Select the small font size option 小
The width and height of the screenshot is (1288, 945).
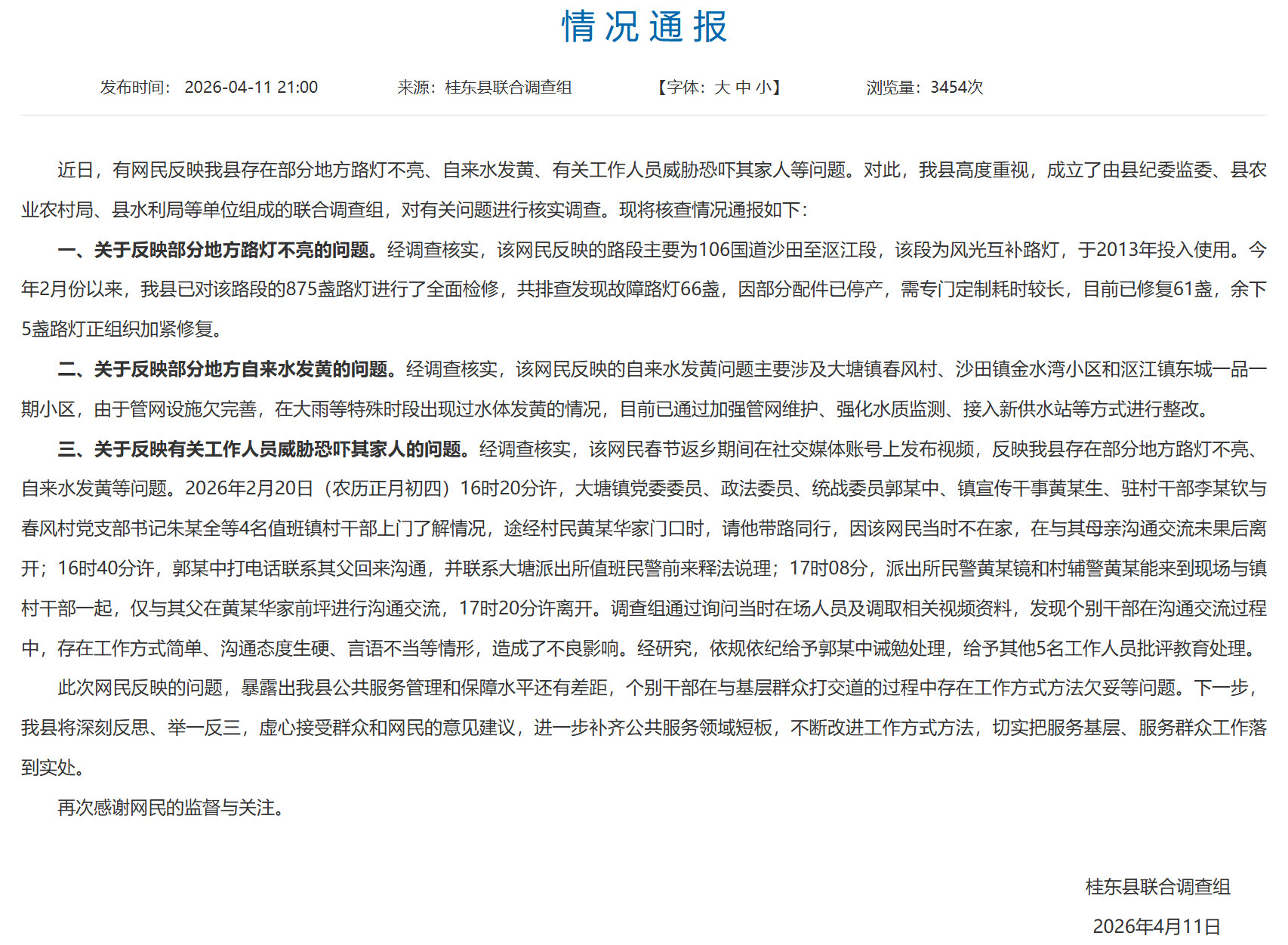tap(764, 88)
